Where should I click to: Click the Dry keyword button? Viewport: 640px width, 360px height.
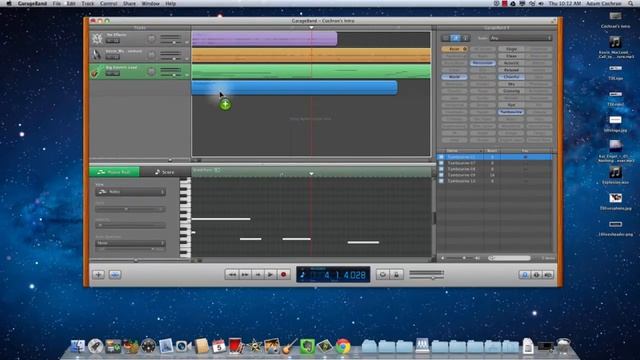coord(511,84)
